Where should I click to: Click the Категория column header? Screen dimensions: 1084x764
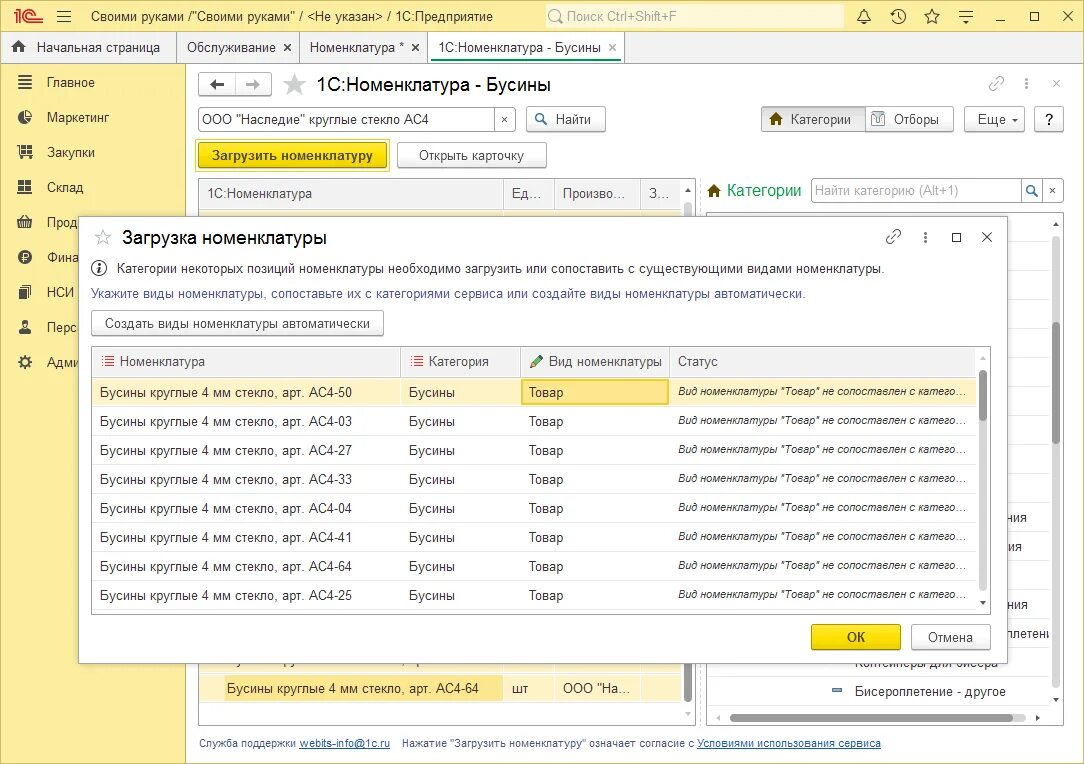click(460, 362)
